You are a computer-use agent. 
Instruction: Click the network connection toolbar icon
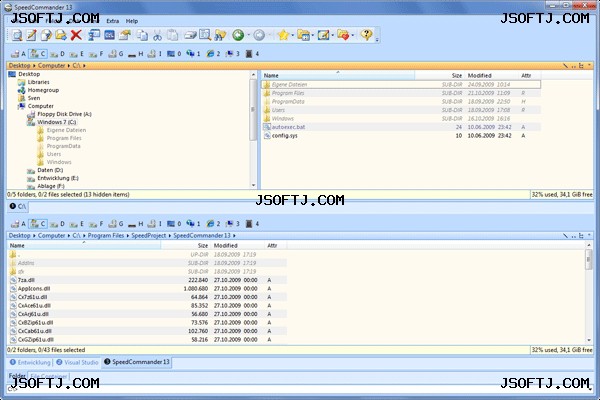(94, 35)
